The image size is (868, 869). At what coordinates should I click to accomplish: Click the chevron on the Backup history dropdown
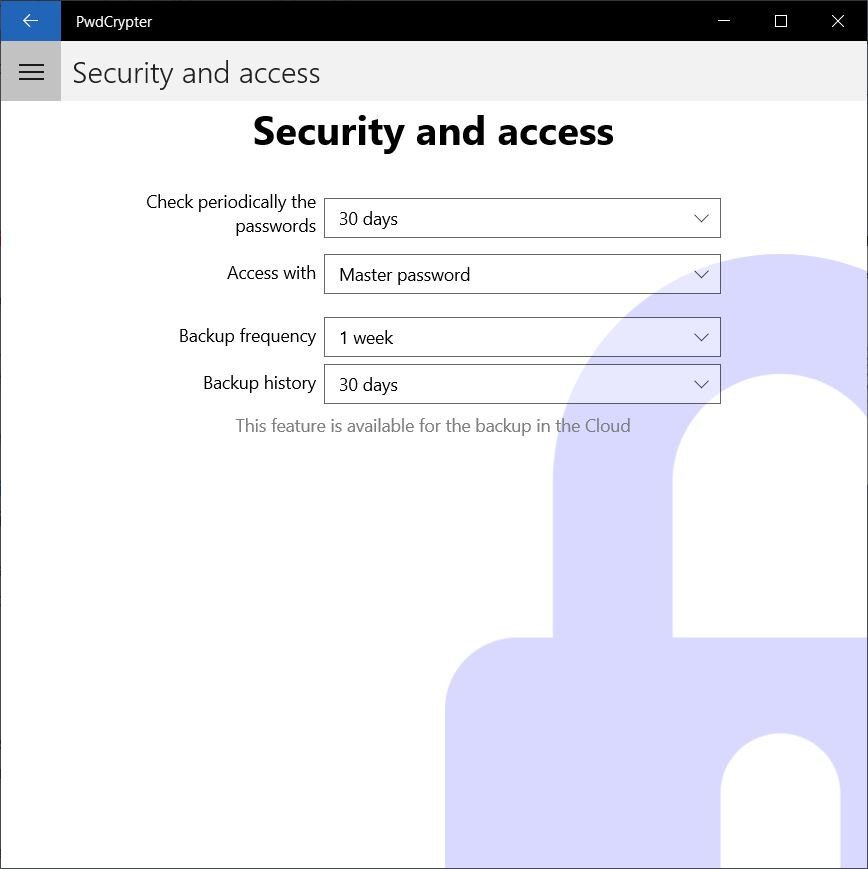pos(701,384)
